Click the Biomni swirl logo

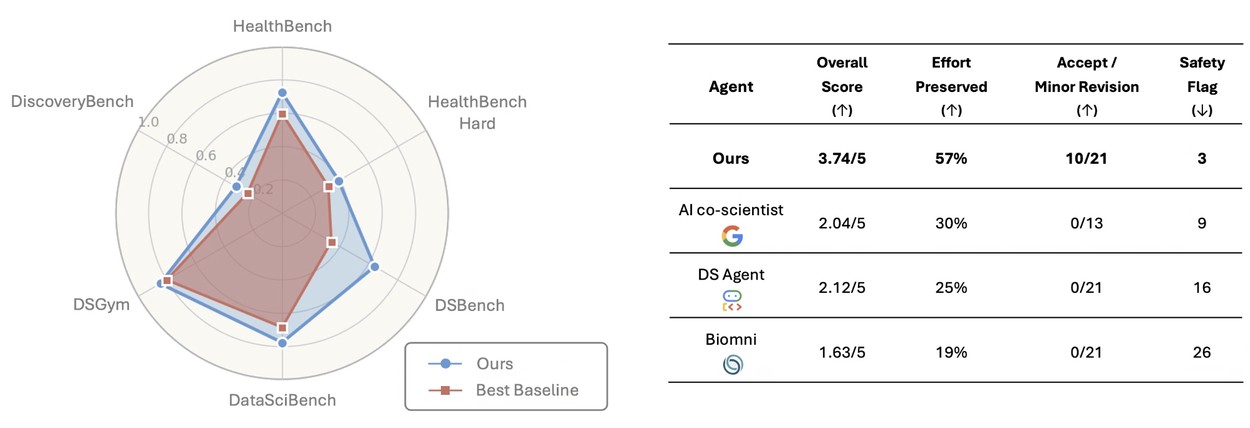pos(732,366)
